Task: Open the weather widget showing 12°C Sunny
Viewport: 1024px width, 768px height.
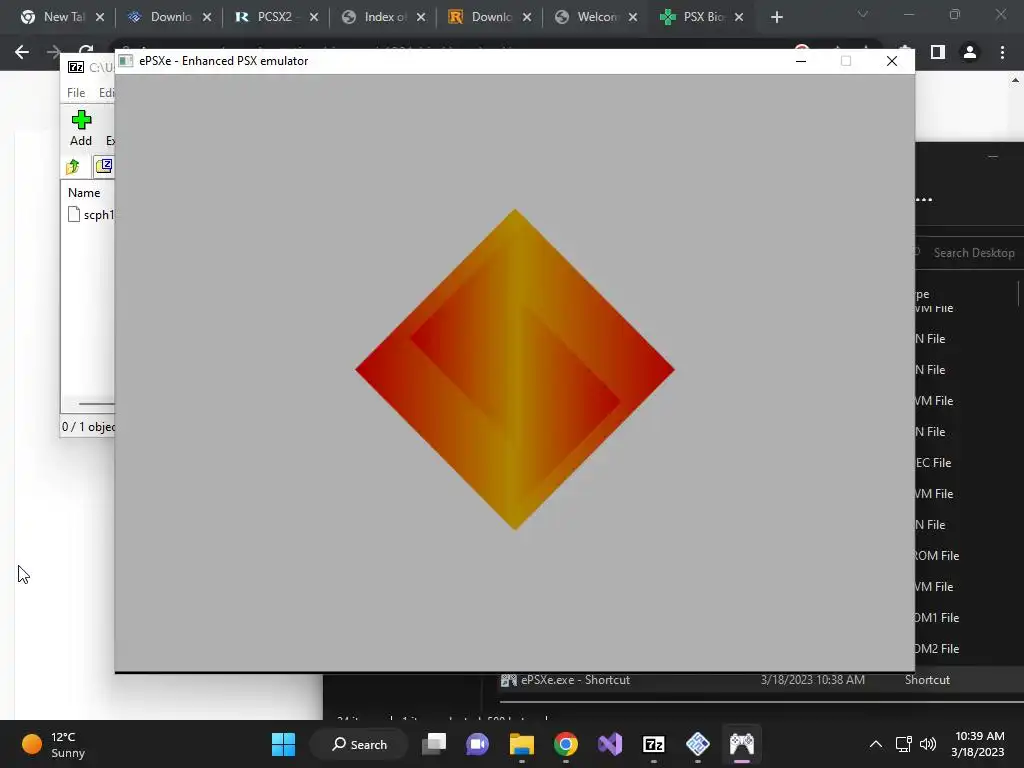Action: [54, 744]
